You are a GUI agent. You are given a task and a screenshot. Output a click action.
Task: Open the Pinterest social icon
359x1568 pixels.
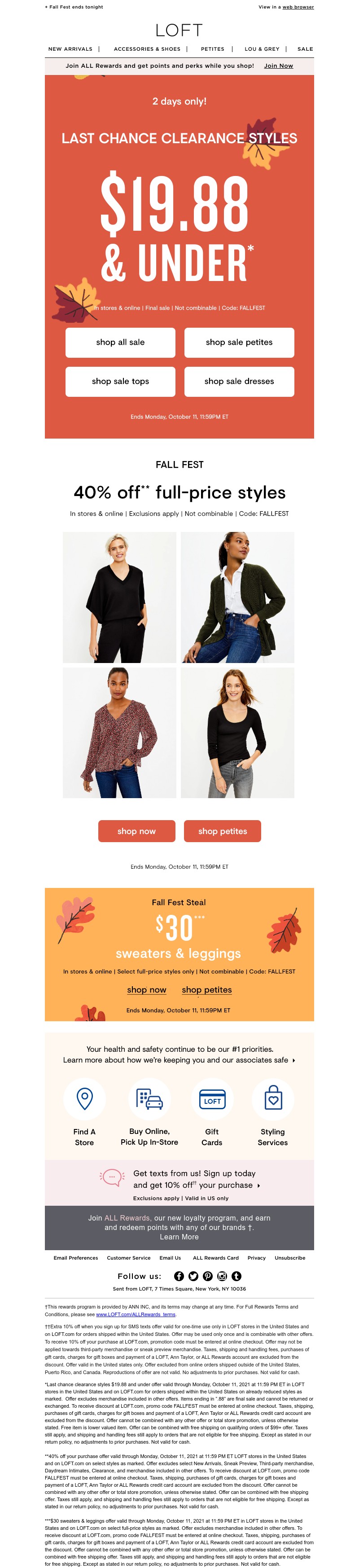pyautogui.click(x=207, y=1276)
